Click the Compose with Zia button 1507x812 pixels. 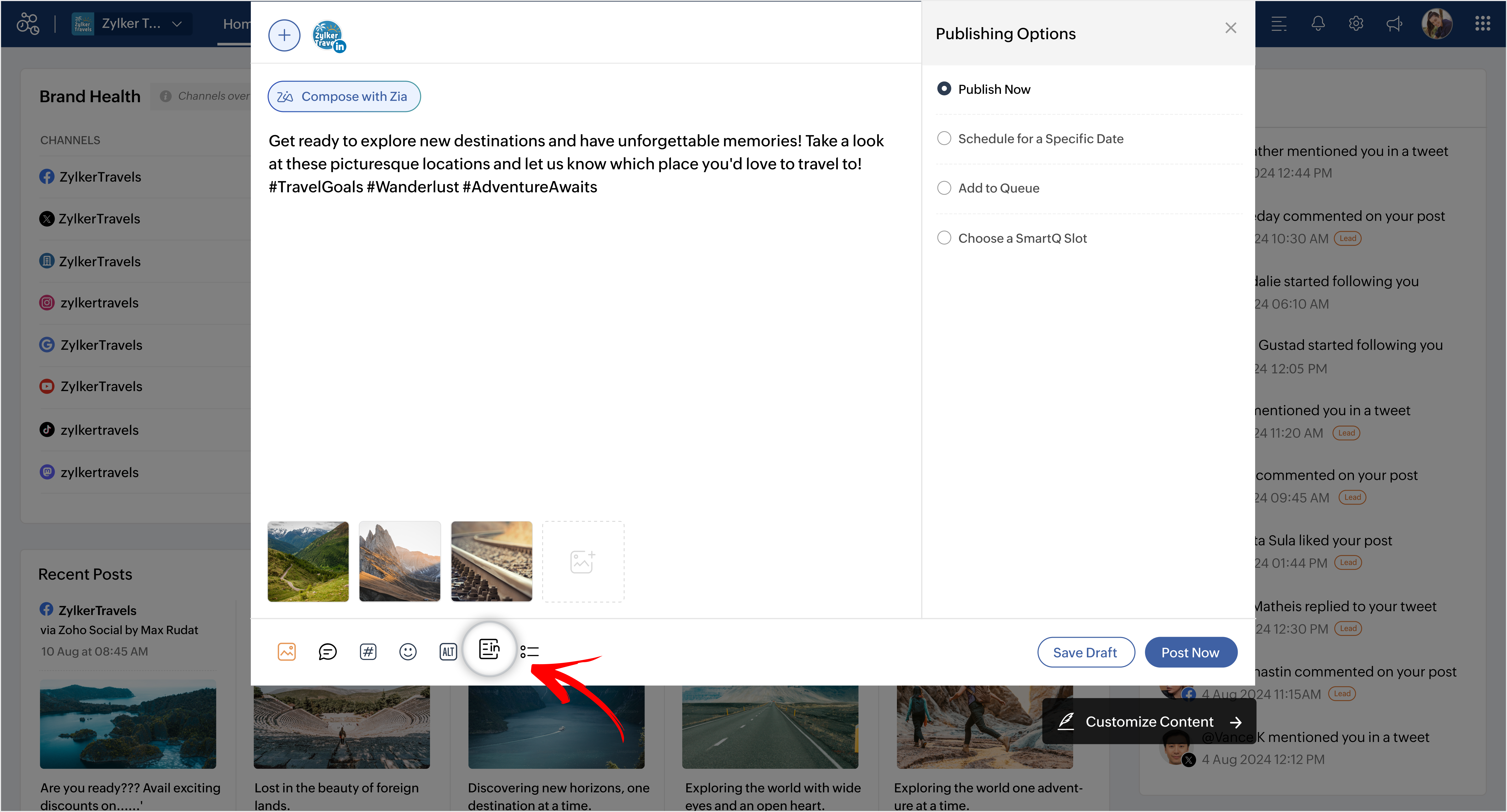344,96
